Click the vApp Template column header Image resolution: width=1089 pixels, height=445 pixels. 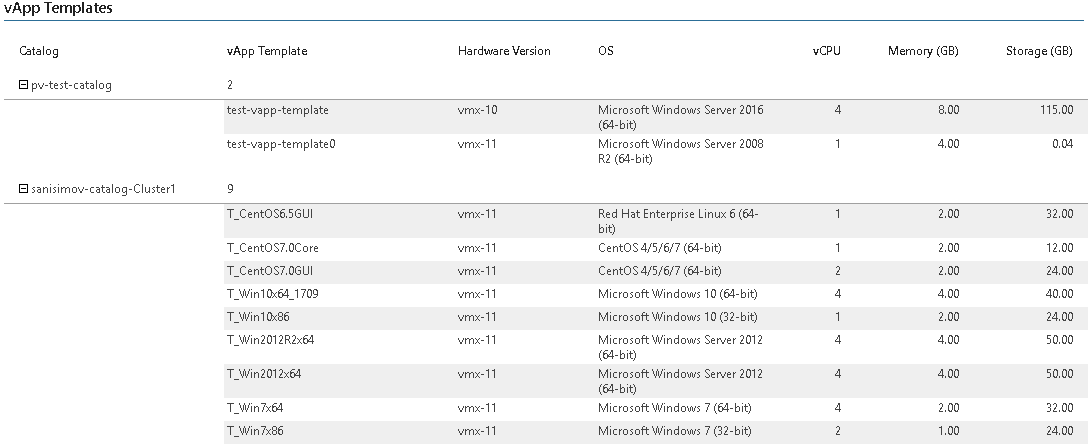[x=267, y=51]
